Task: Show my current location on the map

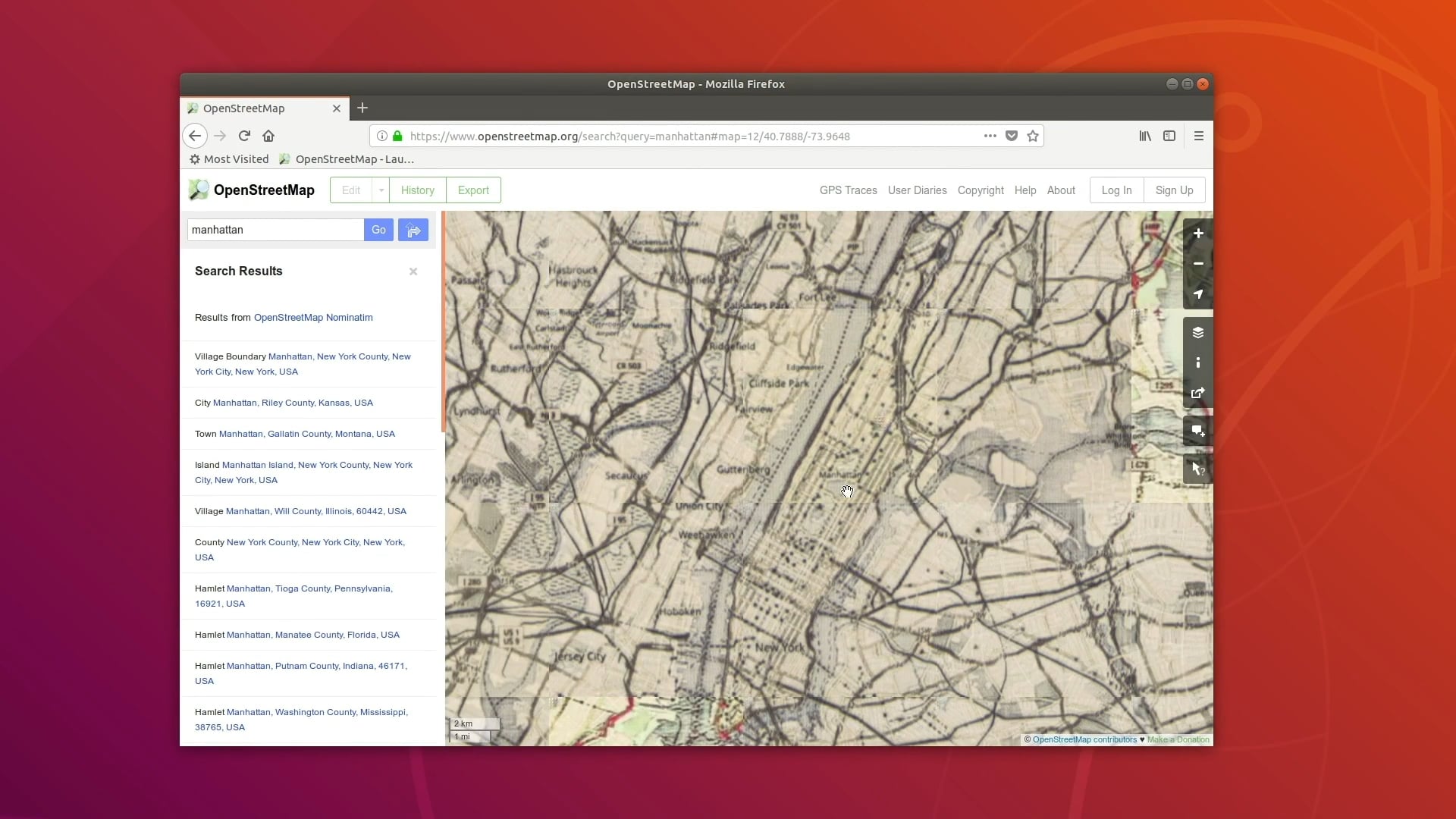Action: click(x=1198, y=295)
